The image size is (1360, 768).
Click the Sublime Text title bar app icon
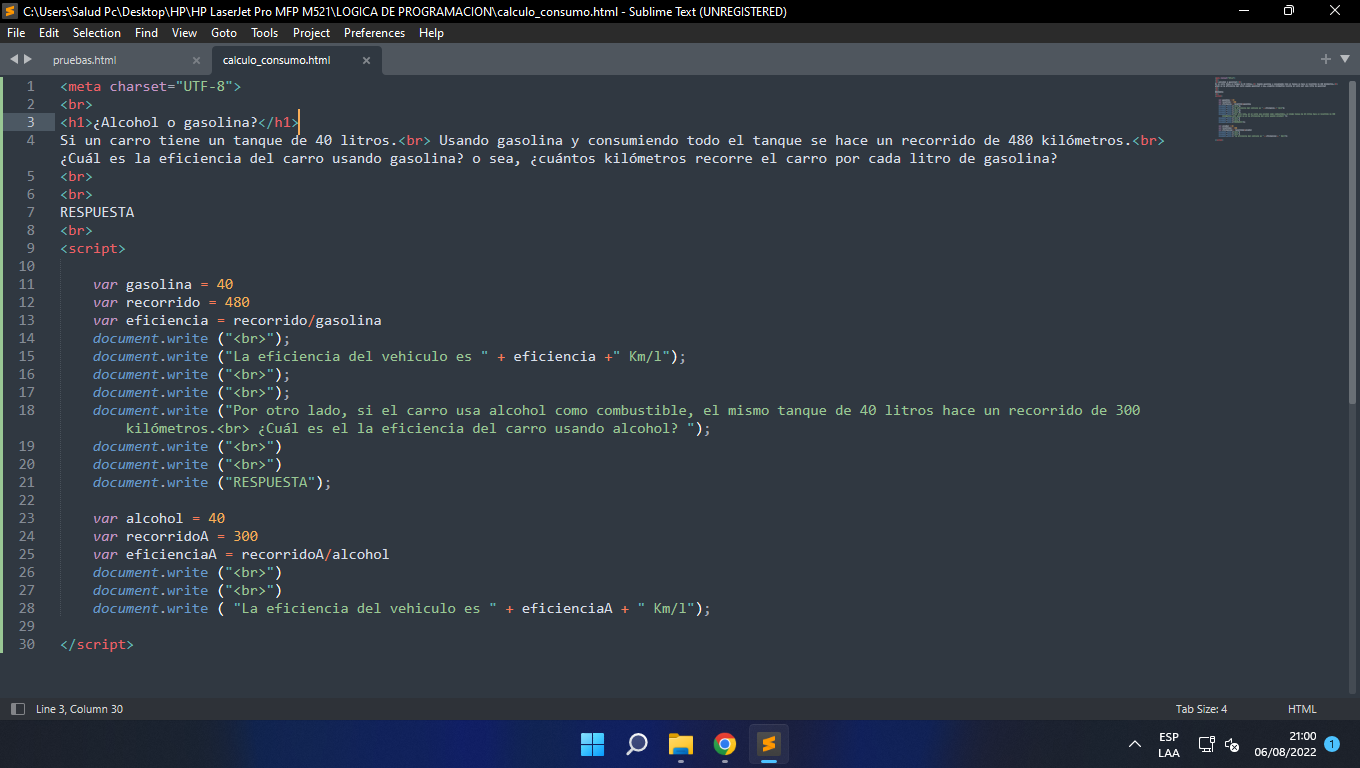point(11,11)
